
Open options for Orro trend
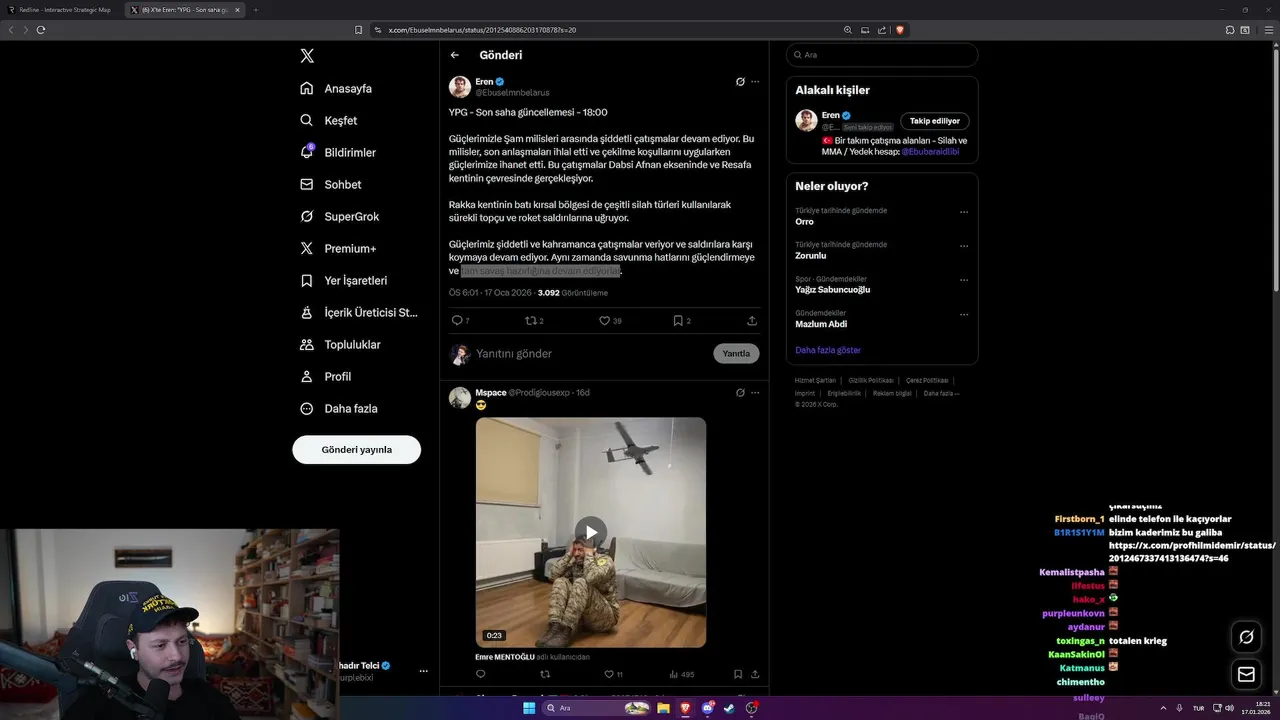(964, 212)
